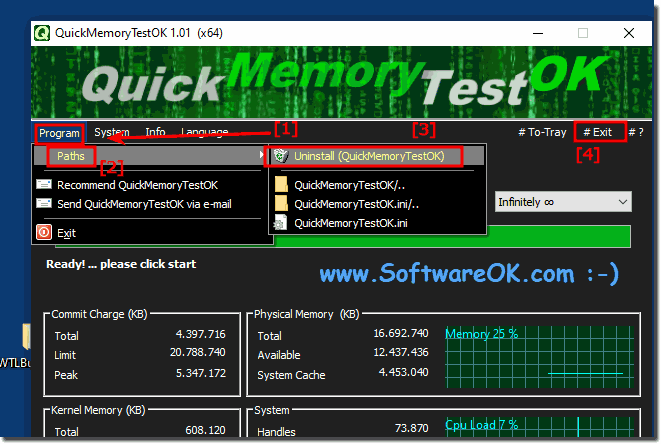Open the QuickMemoryTestOK/.. folder entry
Viewport: 661px width, 444px height.
pos(377,185)
